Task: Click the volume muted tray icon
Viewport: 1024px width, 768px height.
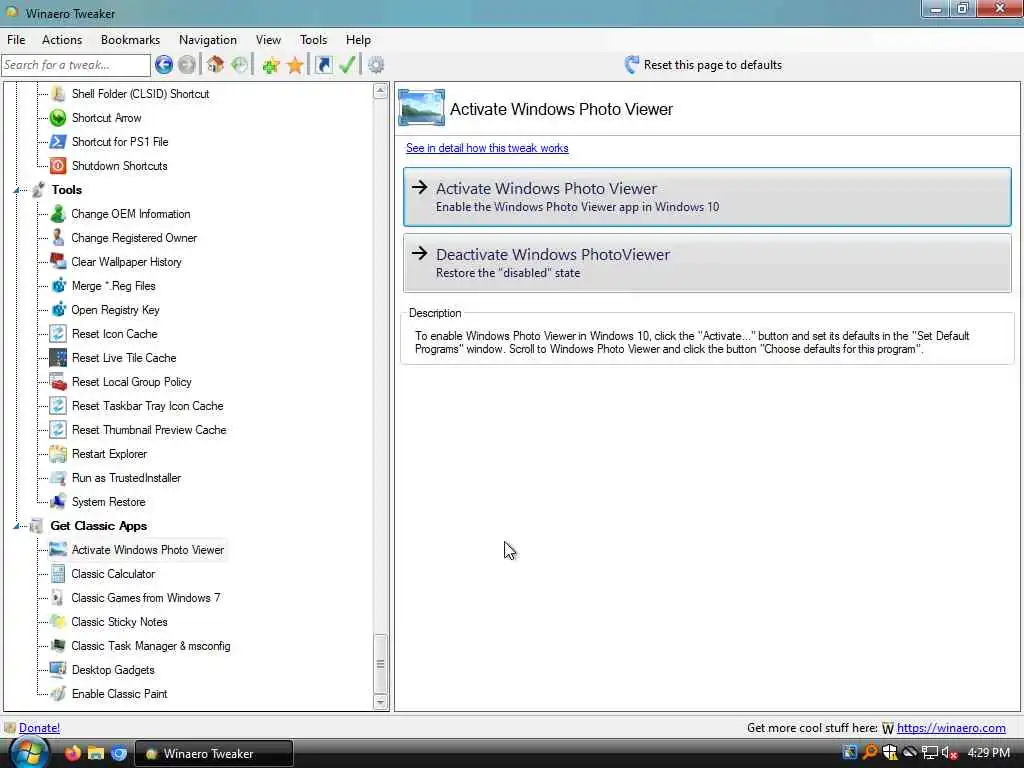Action: [x=950, y=753]
